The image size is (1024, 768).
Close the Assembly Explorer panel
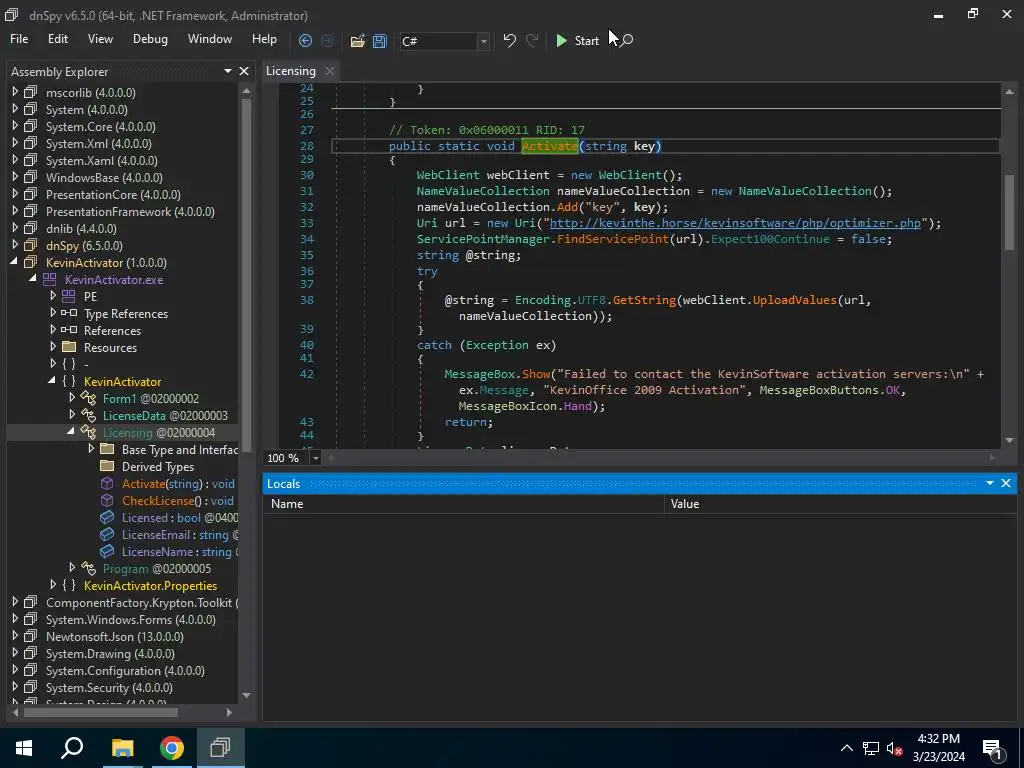pyautogui.click(x=244, y=71)
